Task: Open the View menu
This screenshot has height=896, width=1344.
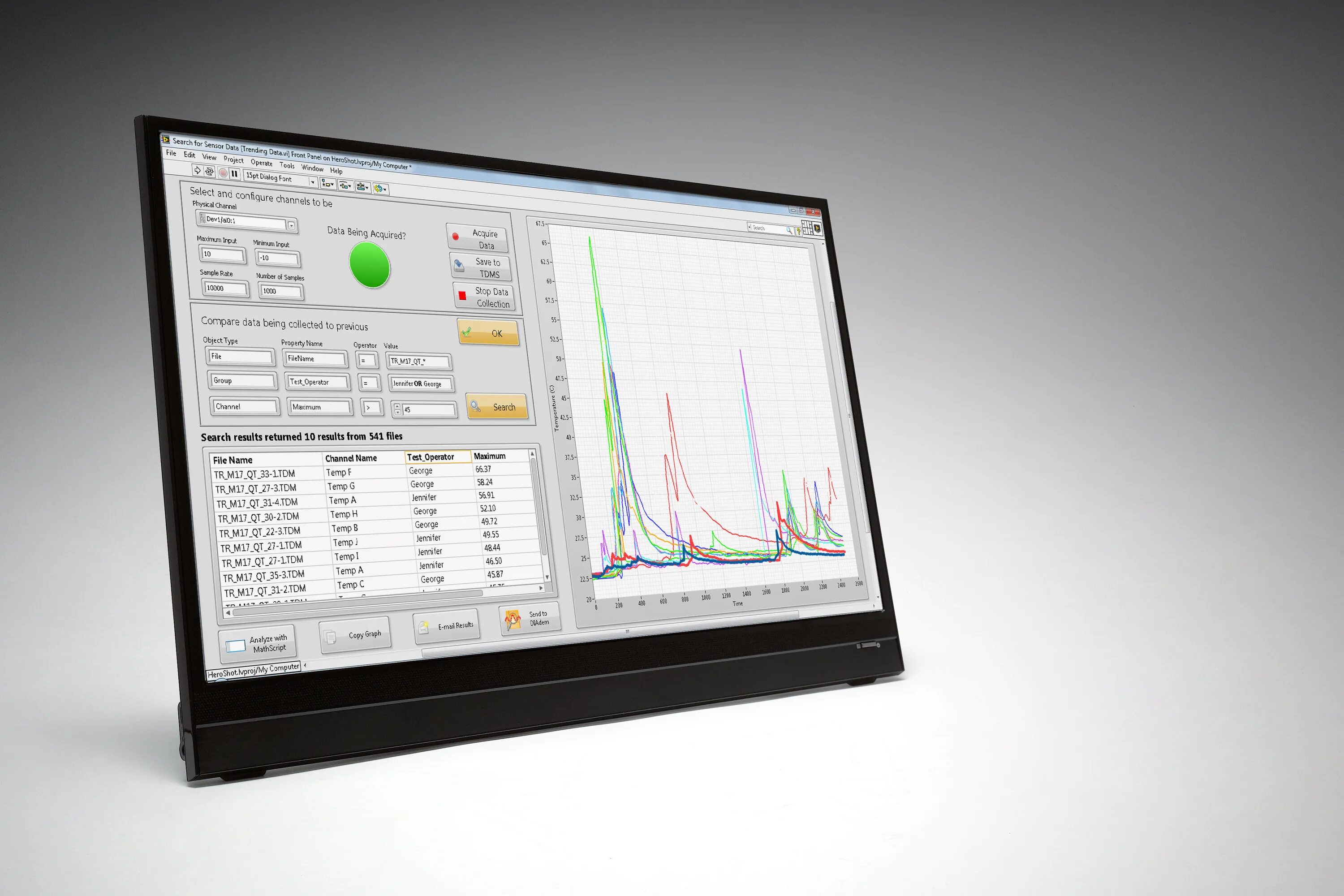Action: click(209, 157)
